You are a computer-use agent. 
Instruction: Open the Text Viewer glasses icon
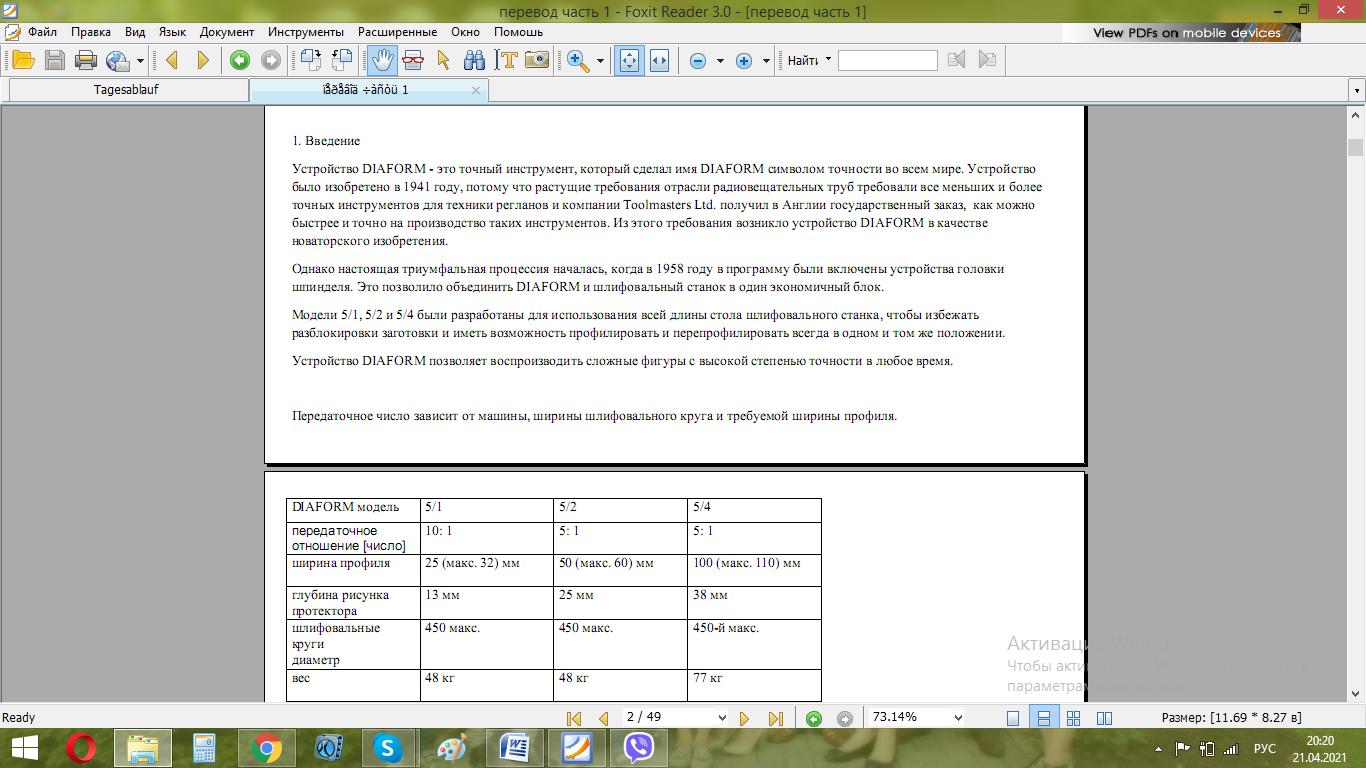tap(413, 60)
